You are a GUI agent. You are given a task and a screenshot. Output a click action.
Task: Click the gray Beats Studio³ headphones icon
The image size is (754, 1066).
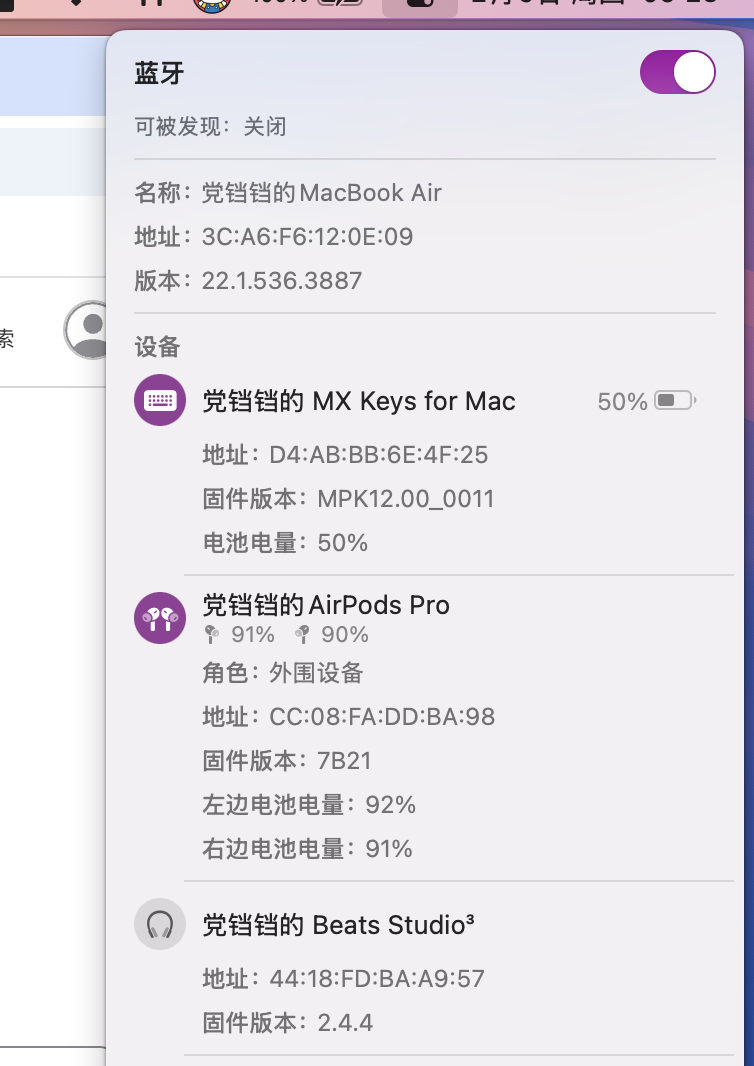160,924
